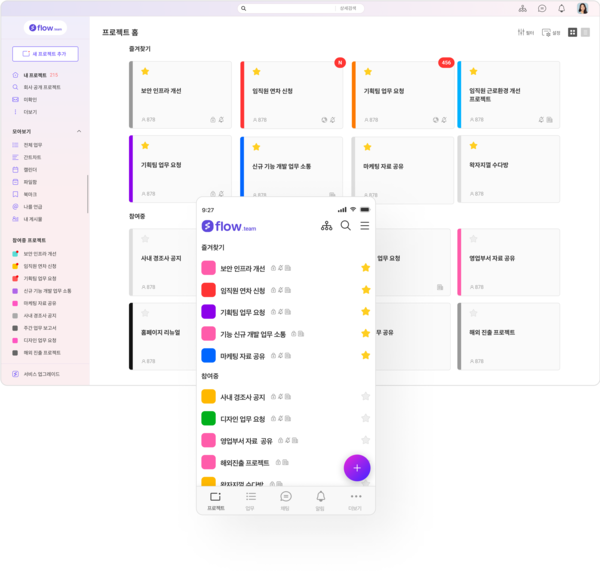Star 사내 경조사 공지 in mobile list
Screen dimensions: 600x585
(365, 397)
